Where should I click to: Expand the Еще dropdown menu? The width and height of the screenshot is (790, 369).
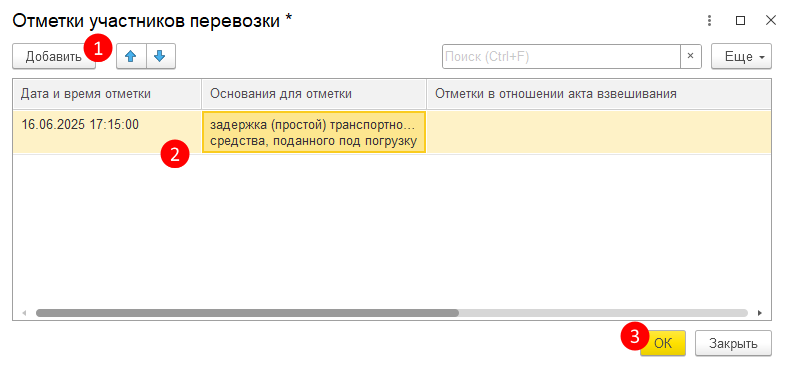[x=741, y=56]
